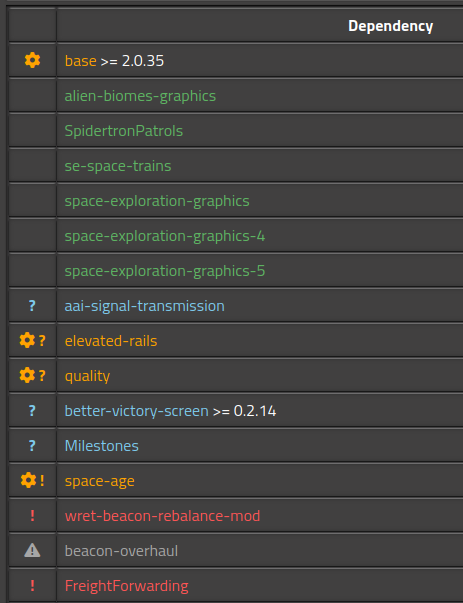This screenshot has width=463, height=603.
Task: Click the gear icon beside base
Action: click(32, 60)
